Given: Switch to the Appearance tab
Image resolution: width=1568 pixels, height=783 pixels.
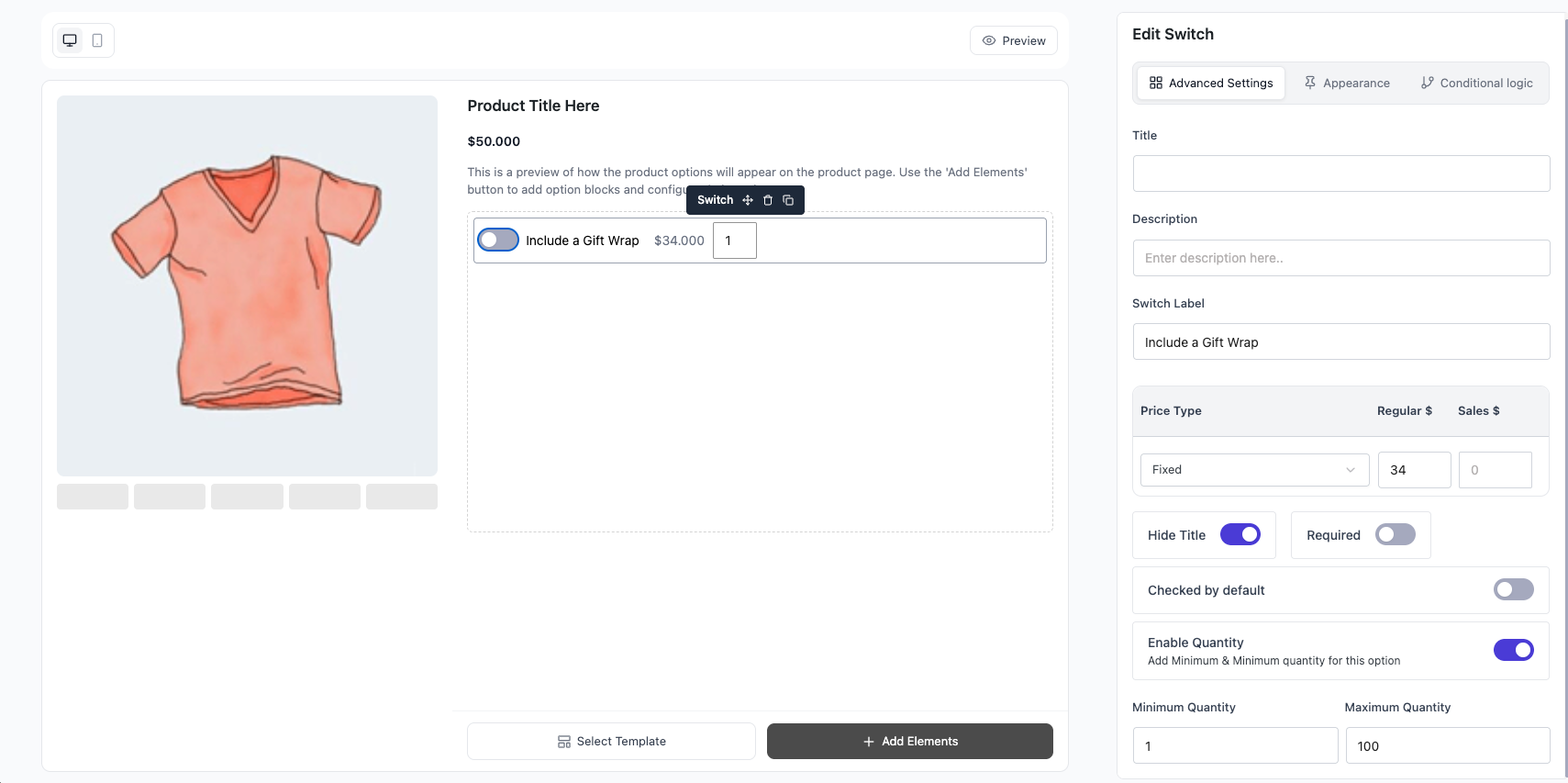Looking at the screenshot, I should coord(1347,83).
